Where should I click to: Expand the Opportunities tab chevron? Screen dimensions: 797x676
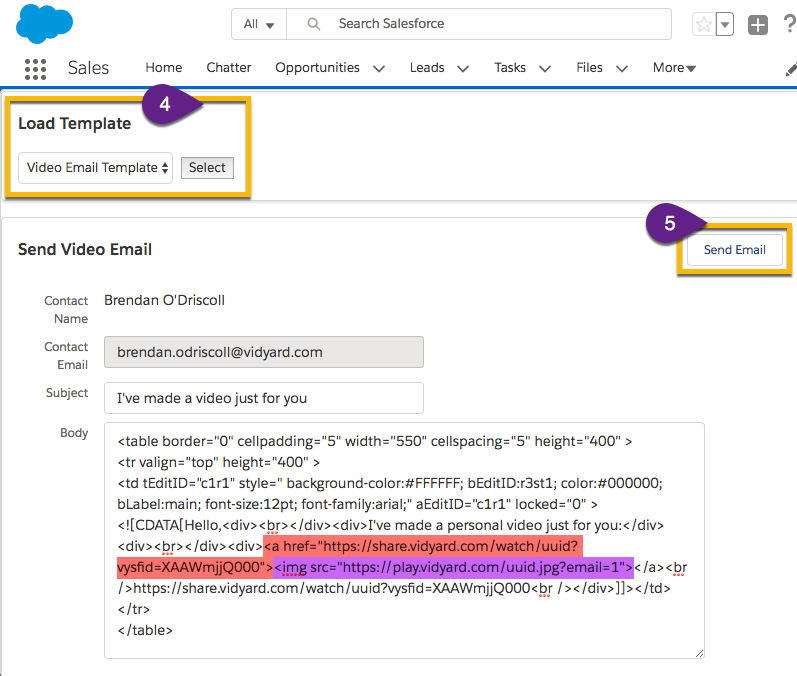point(379,69)
